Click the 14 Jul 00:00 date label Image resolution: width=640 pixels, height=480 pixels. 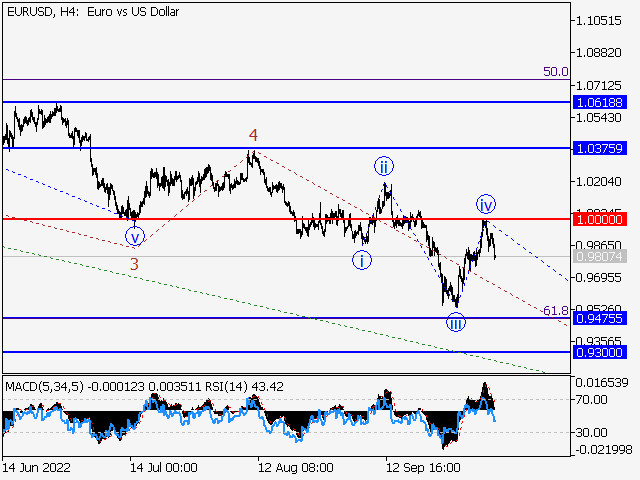[x=164, y=467]
